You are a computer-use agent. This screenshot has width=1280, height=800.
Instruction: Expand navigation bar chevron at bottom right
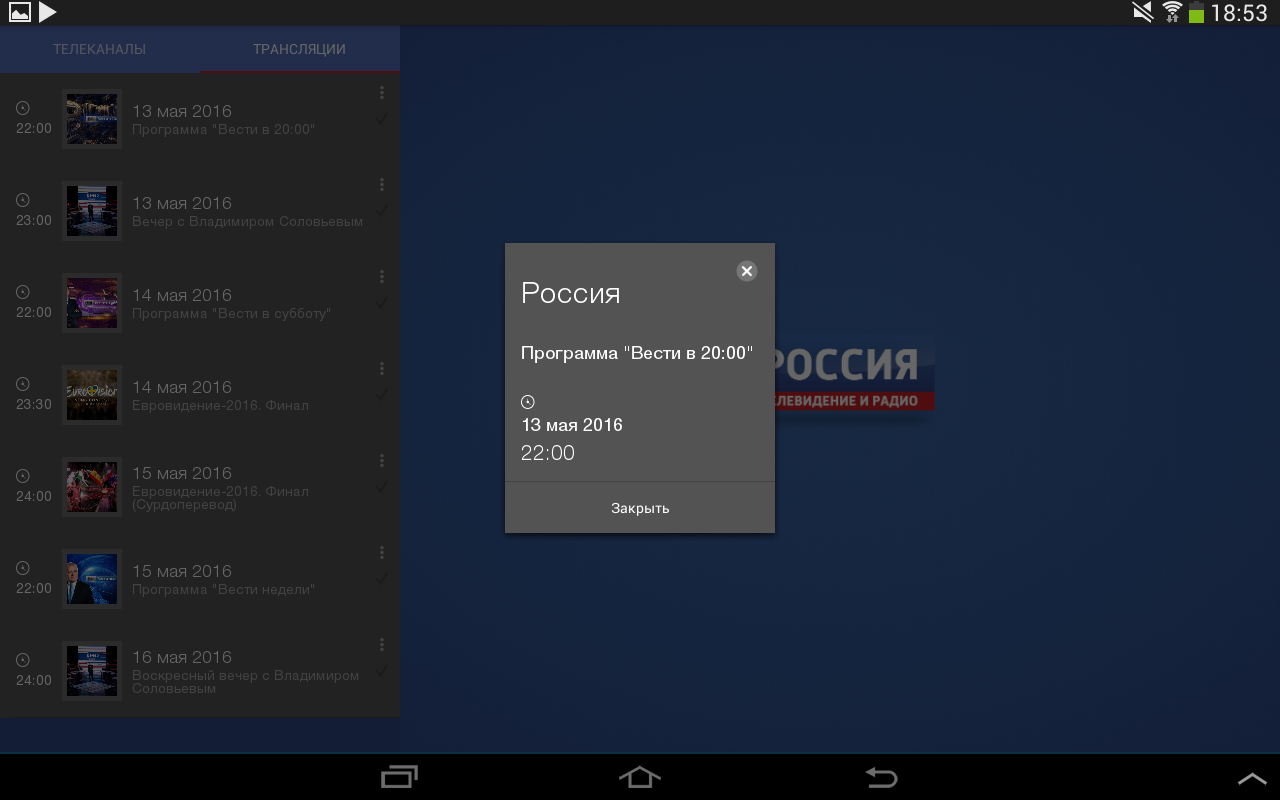[x=1252, y=778]
